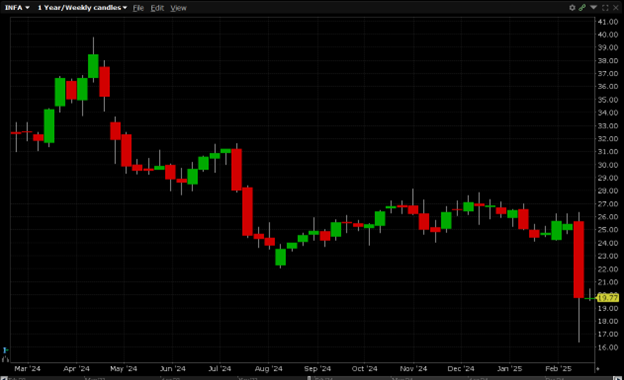The width and height of the screenshot is (624, 380).
Task: Click the small blue-green flag icon
Action: [5, 350]
